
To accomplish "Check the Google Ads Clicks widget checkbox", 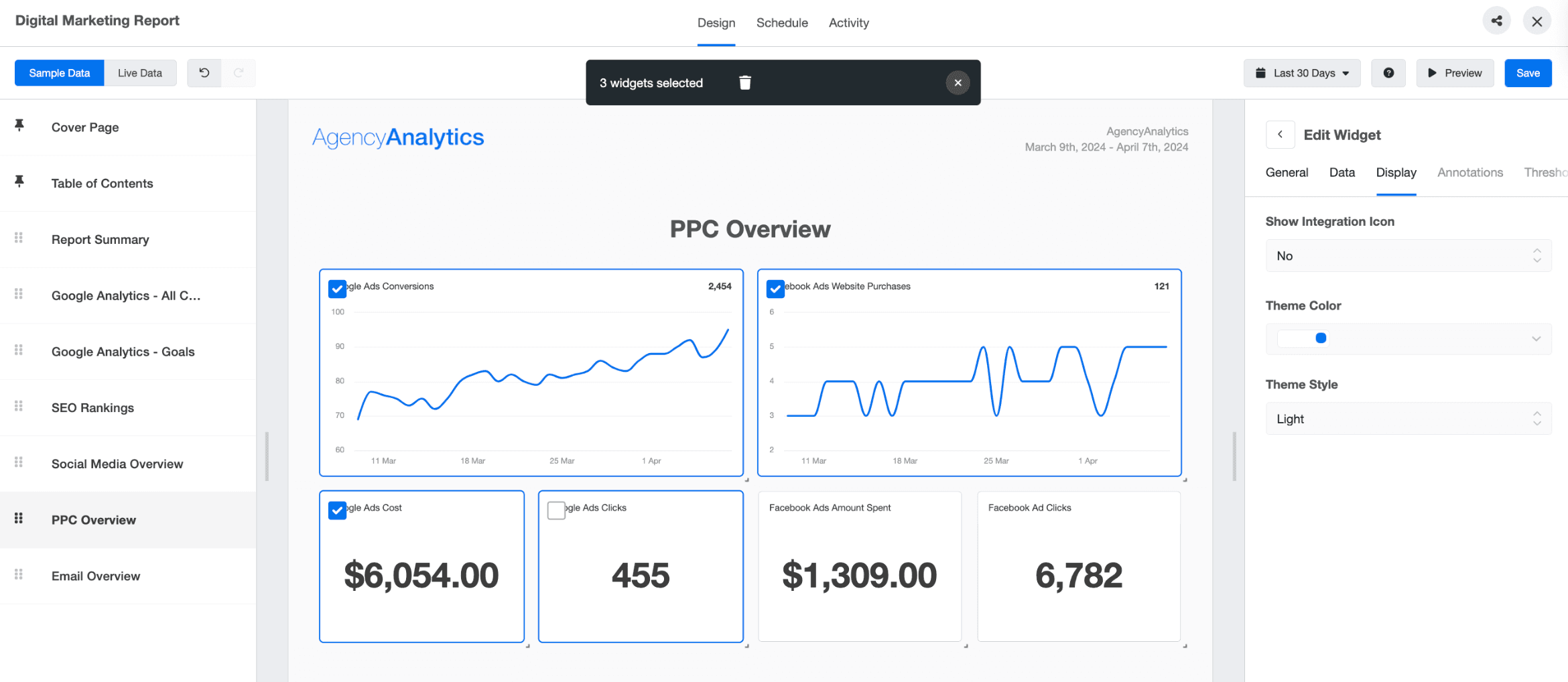I will click(x=556, y=510).
